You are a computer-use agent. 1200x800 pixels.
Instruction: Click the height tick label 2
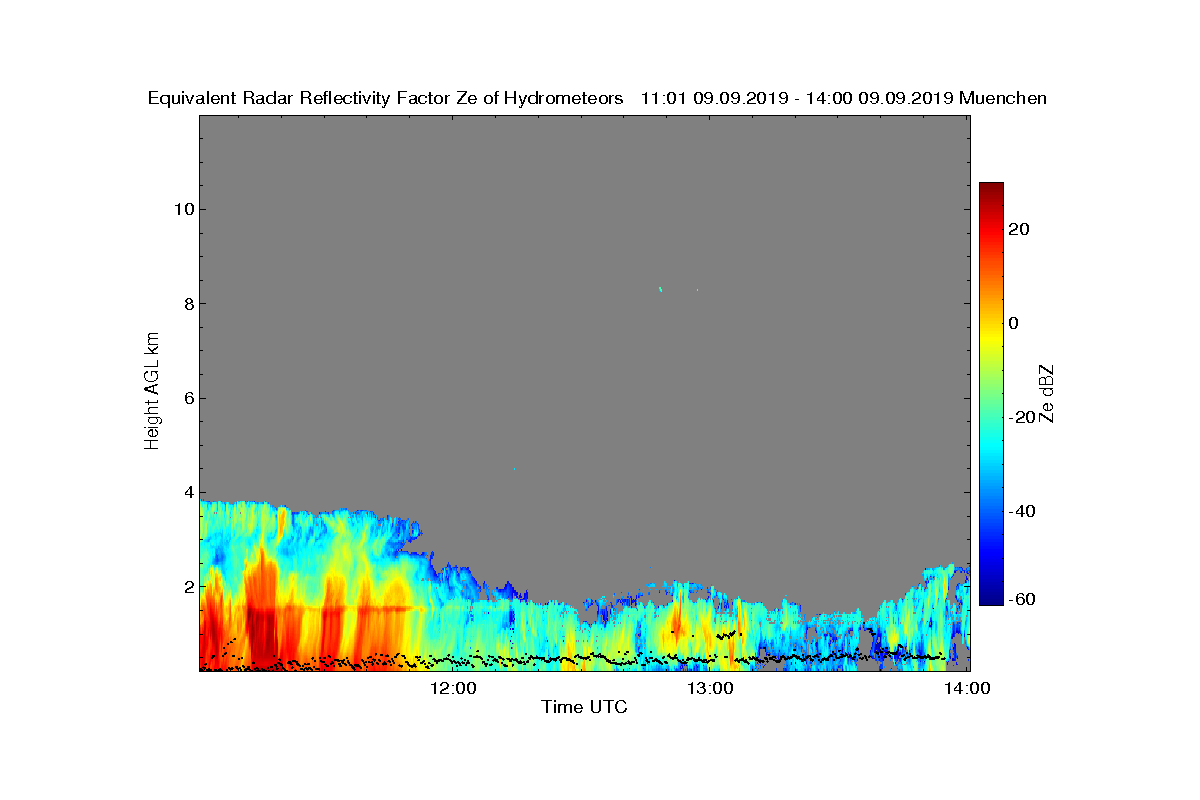[187, 586]
